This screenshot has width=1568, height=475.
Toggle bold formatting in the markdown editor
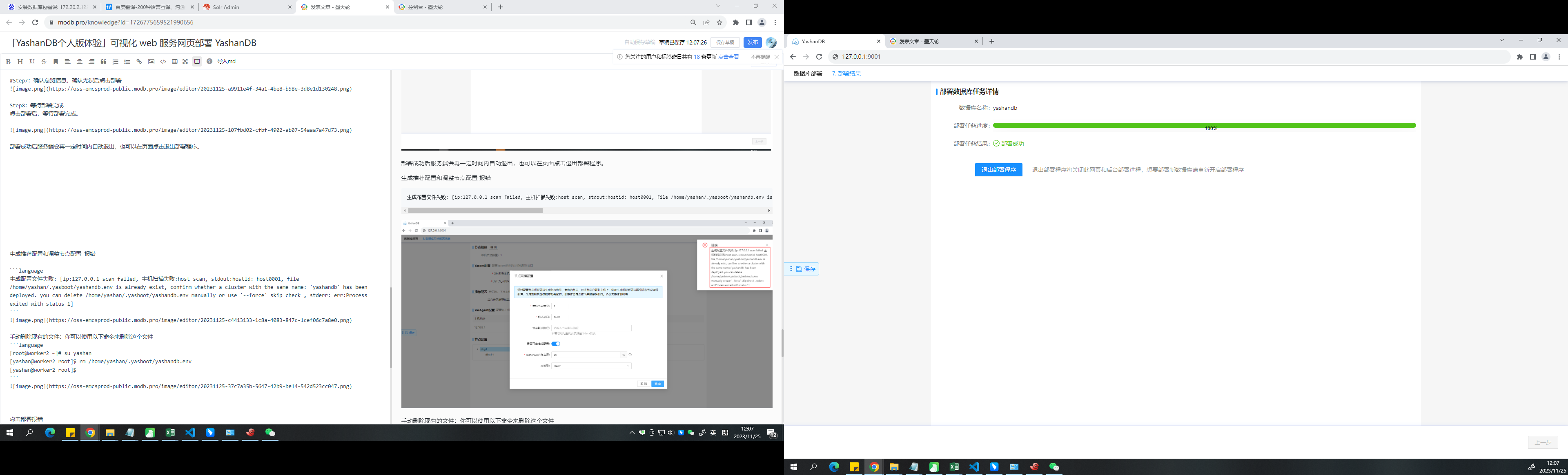pos(8,62)
